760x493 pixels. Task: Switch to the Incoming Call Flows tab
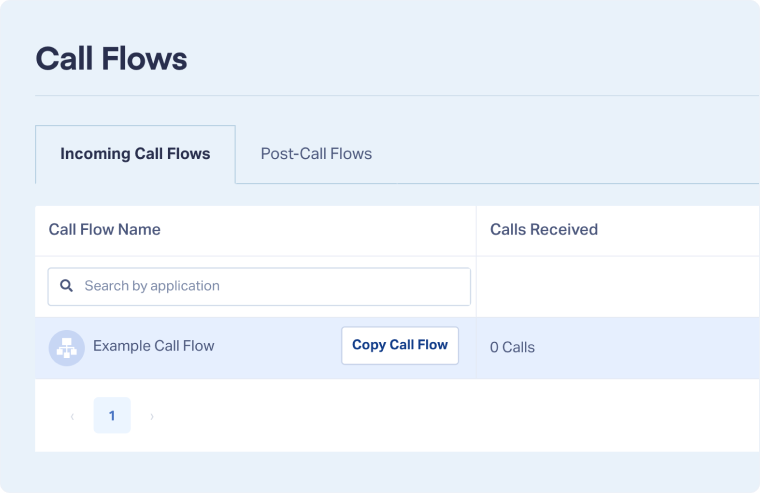click(135, 154)
